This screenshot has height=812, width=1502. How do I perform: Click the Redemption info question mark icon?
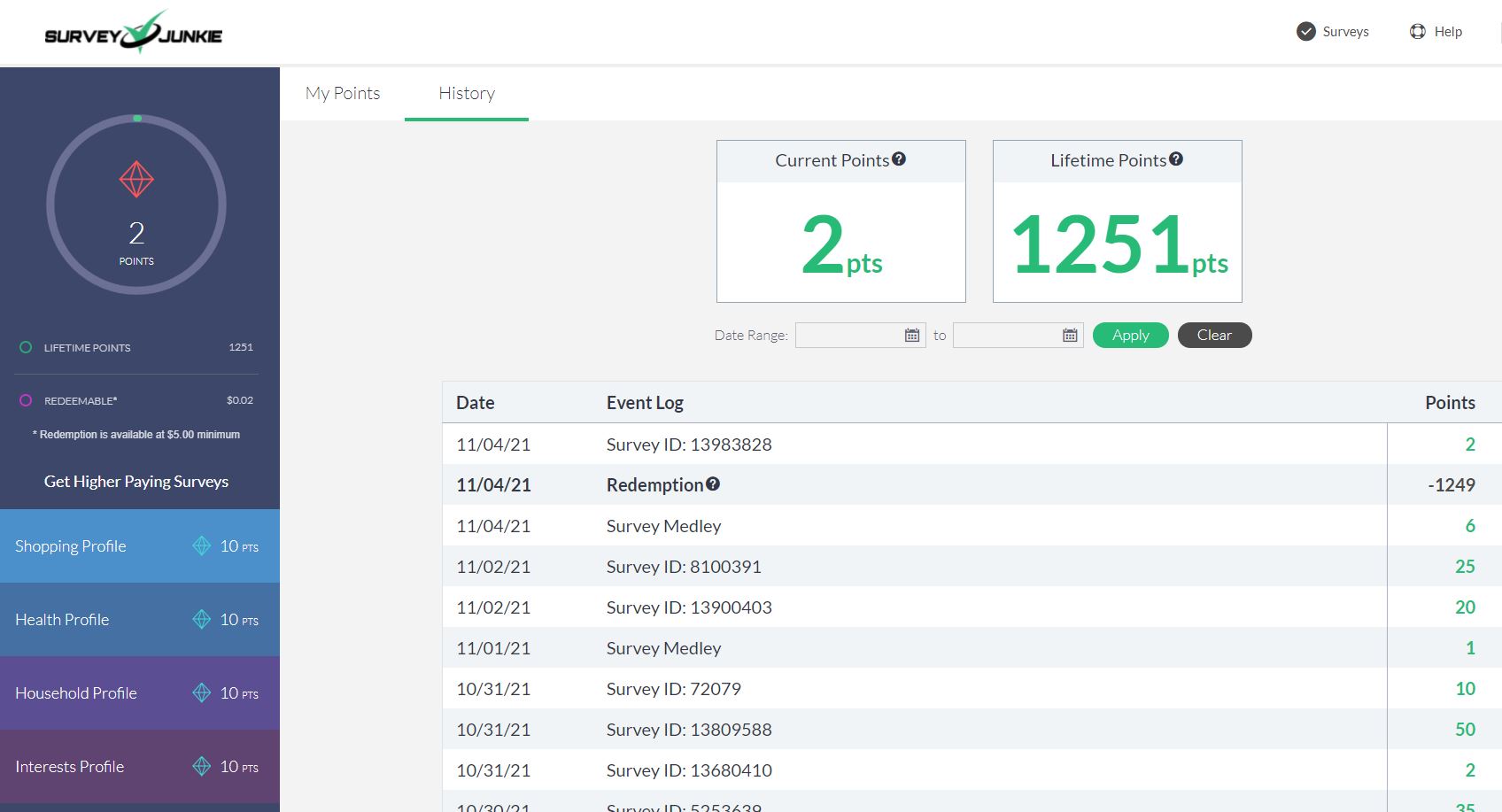tap(713, 484)
